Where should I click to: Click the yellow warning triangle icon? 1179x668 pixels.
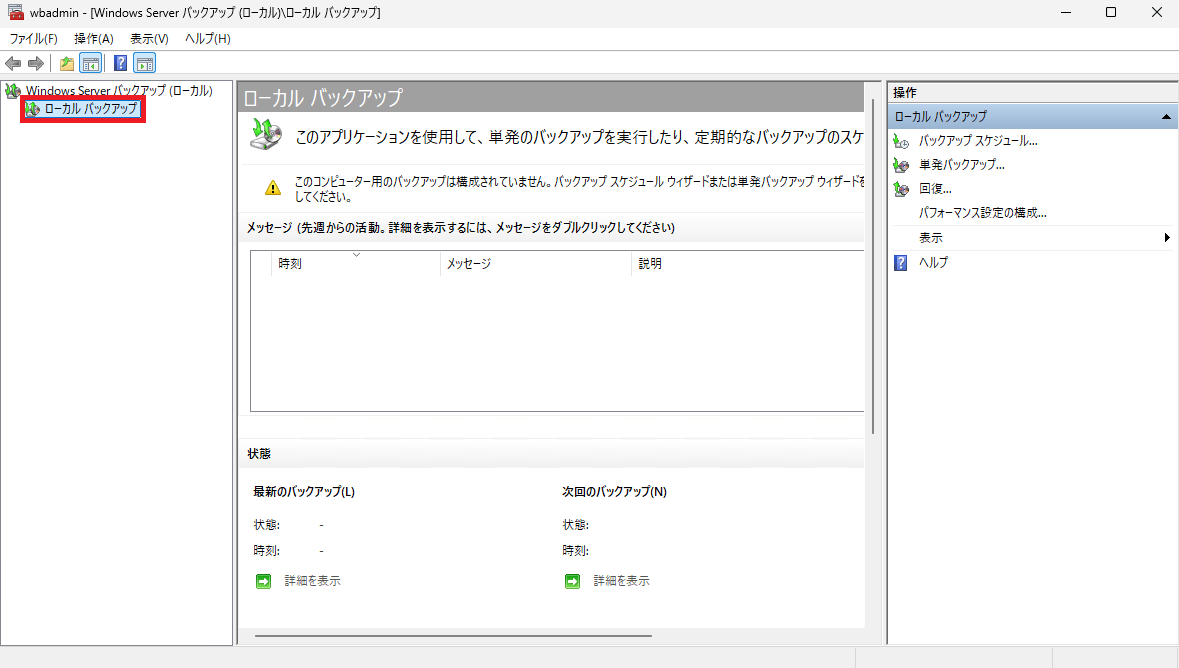pos(273,188)
